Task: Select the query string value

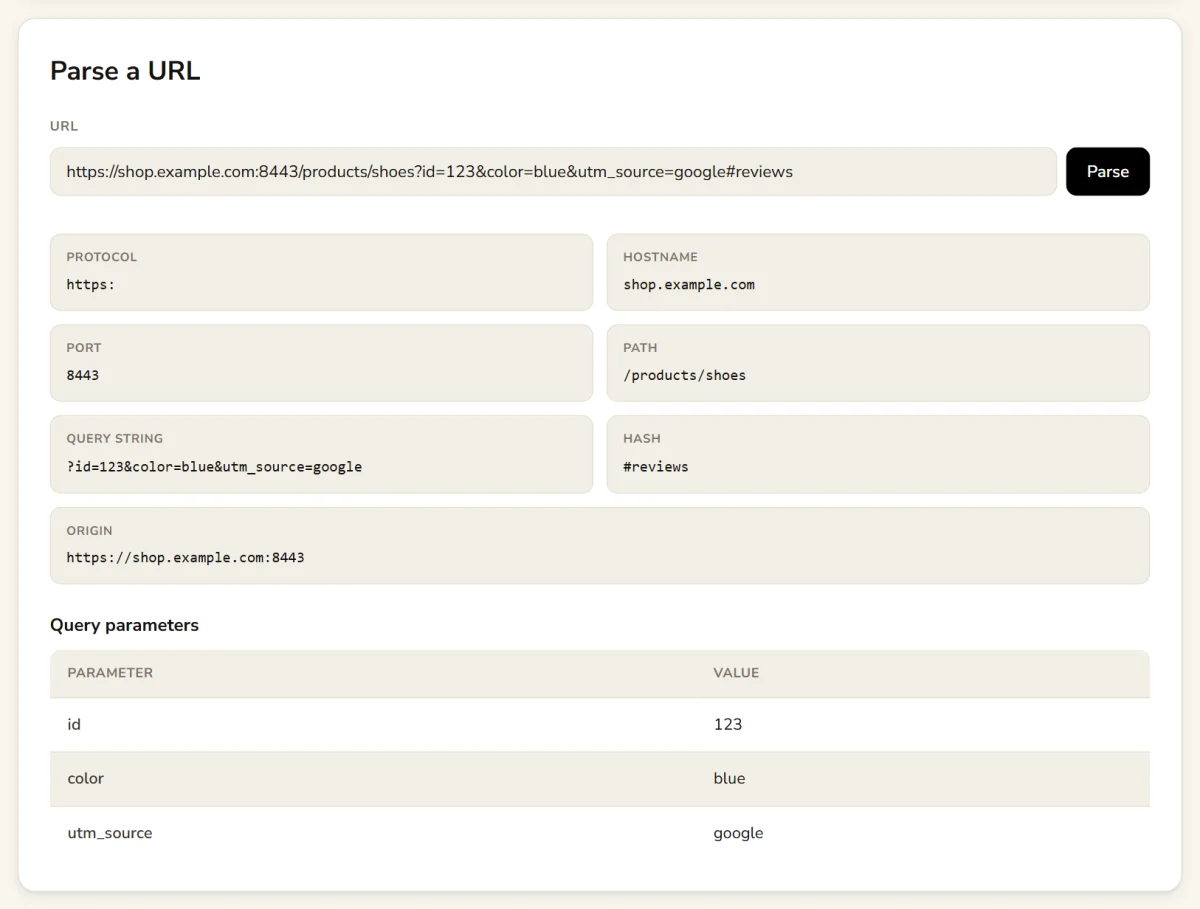Action: [x=214, y=466]
